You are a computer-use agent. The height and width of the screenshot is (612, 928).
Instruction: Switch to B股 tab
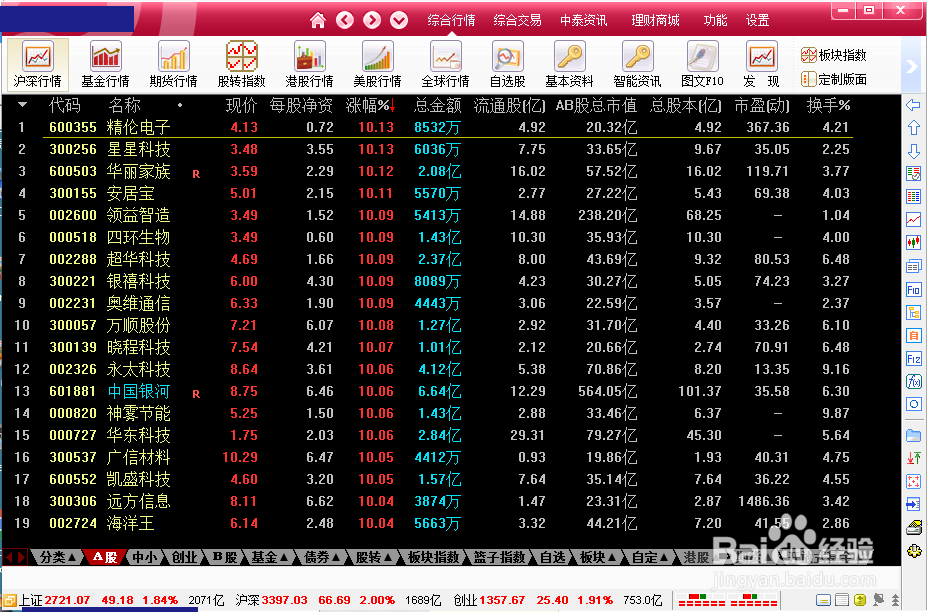click(x=224, y=557)
